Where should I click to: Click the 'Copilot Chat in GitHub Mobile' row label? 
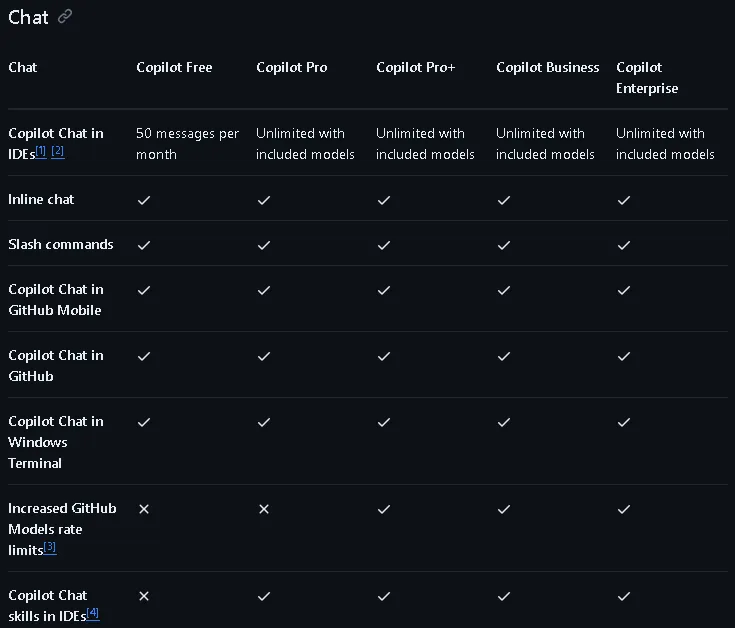pos(56,300)
